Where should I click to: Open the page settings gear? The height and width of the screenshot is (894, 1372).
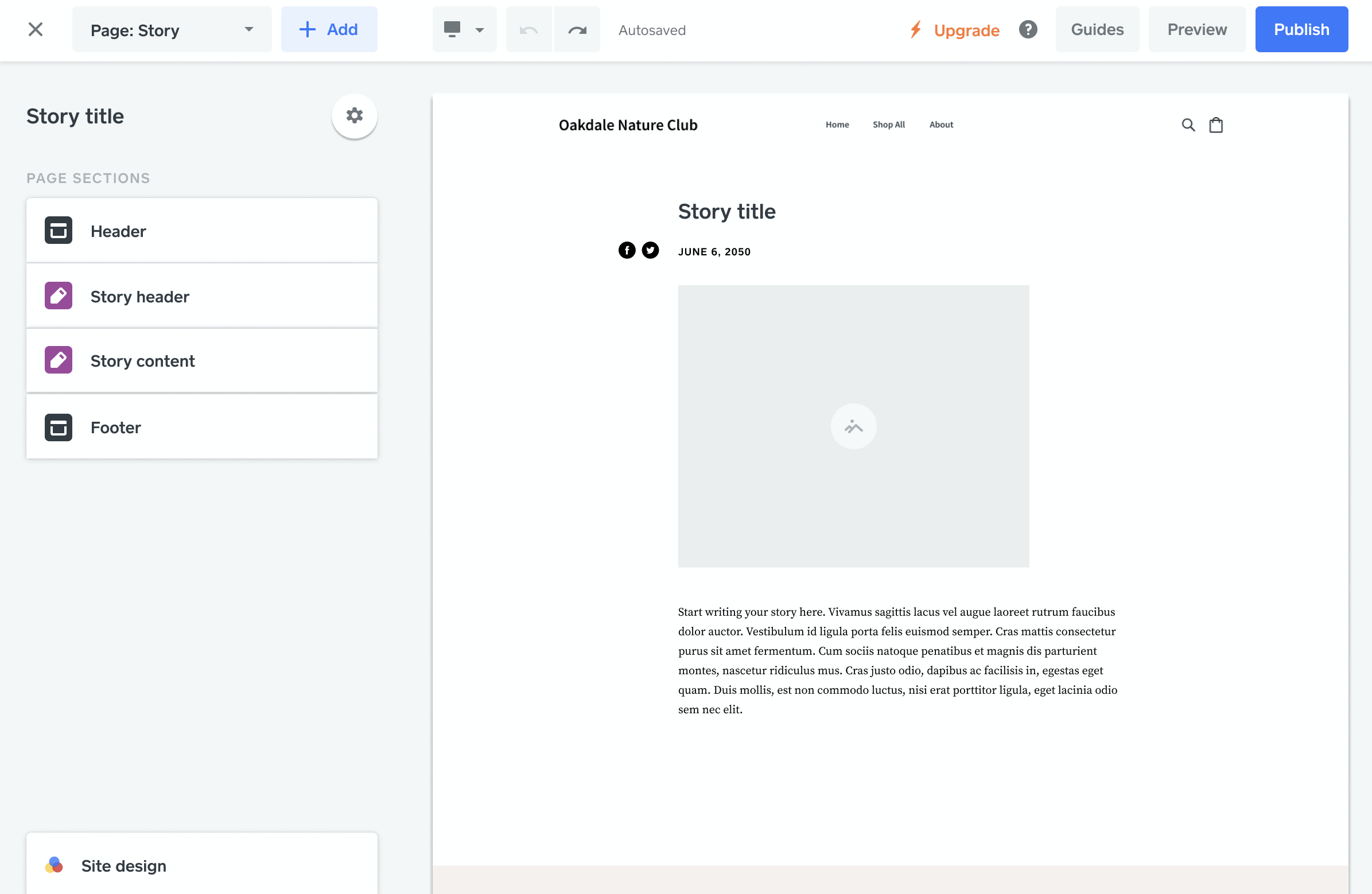[354, 116]
